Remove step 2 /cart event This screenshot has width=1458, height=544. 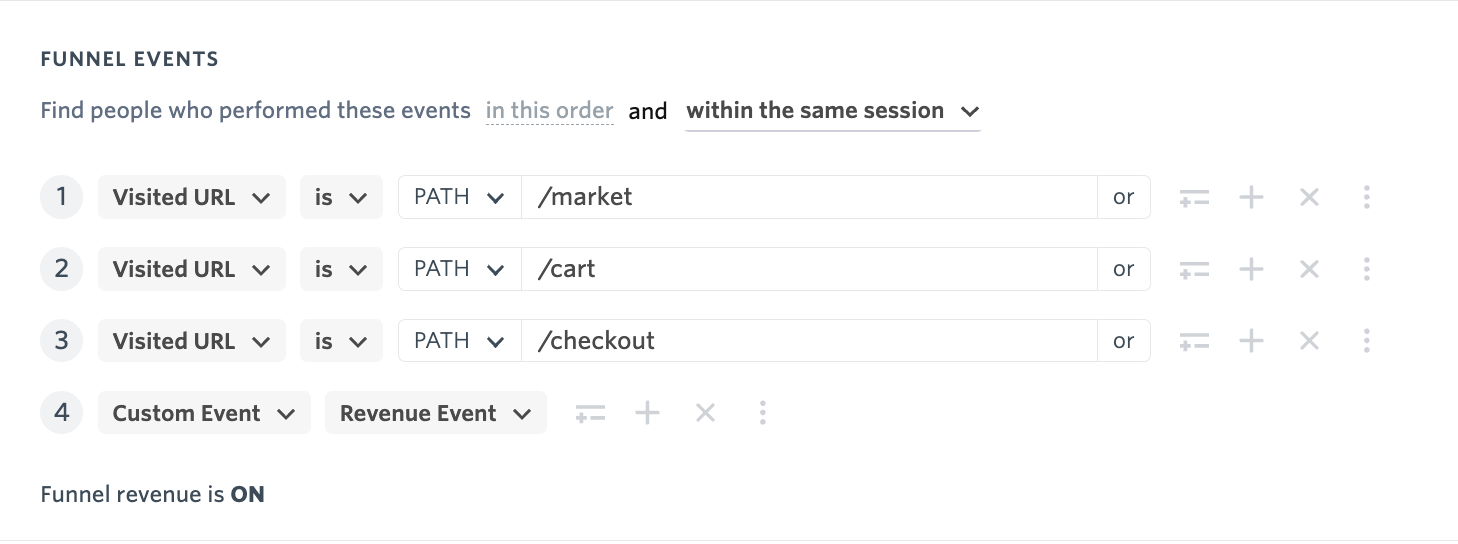1309,270
